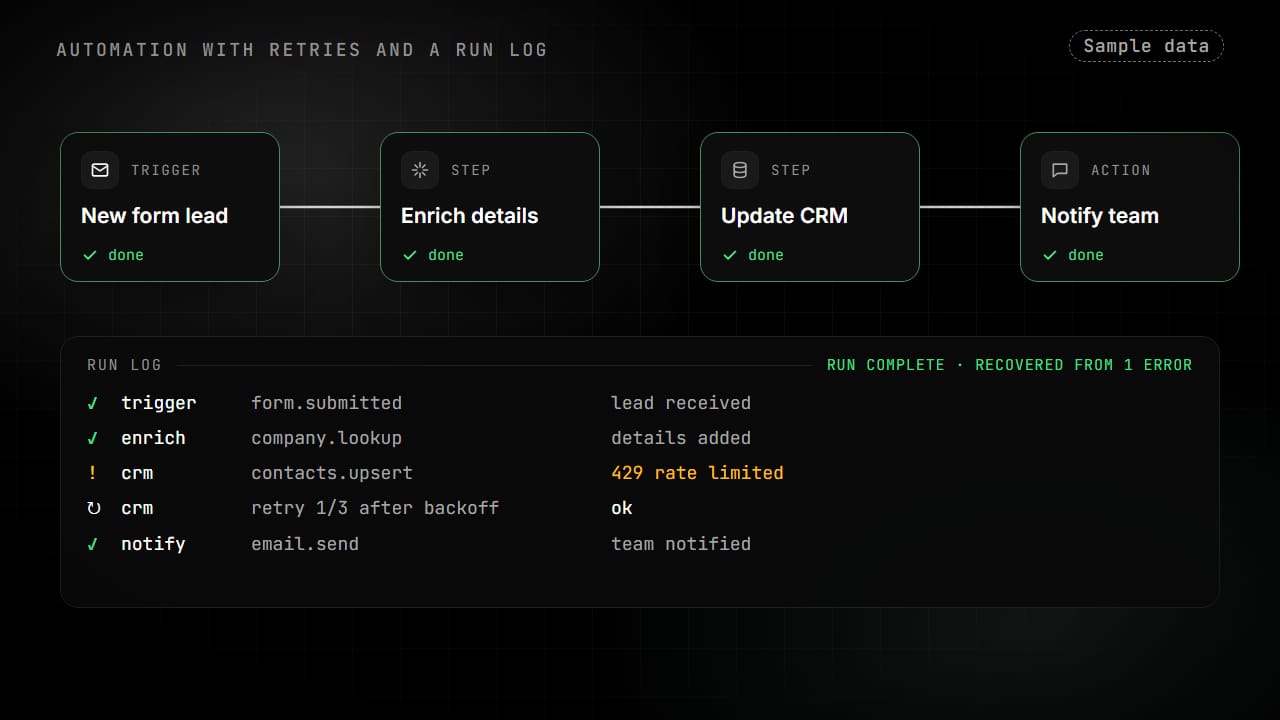
Task: Click "crm" in the contacts.upsert row
Action: pos(137,473)
